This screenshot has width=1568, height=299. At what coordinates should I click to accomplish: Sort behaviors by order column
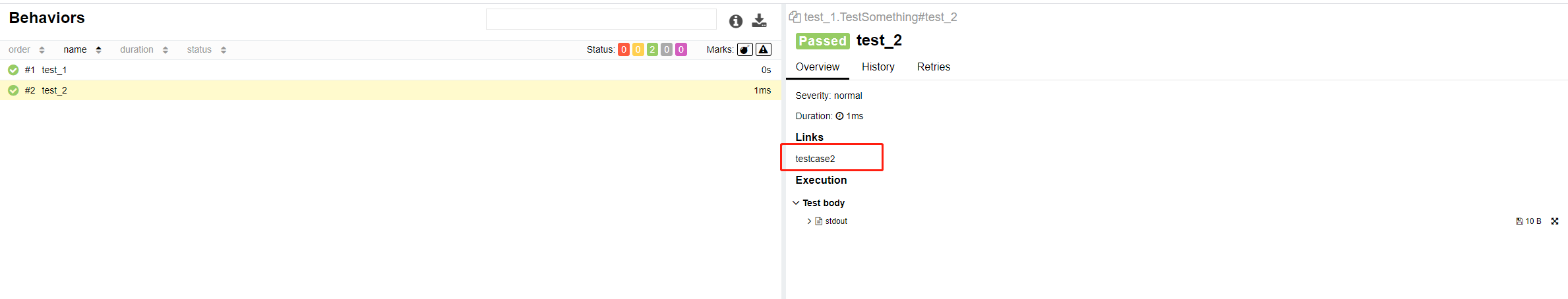point(26,49)
